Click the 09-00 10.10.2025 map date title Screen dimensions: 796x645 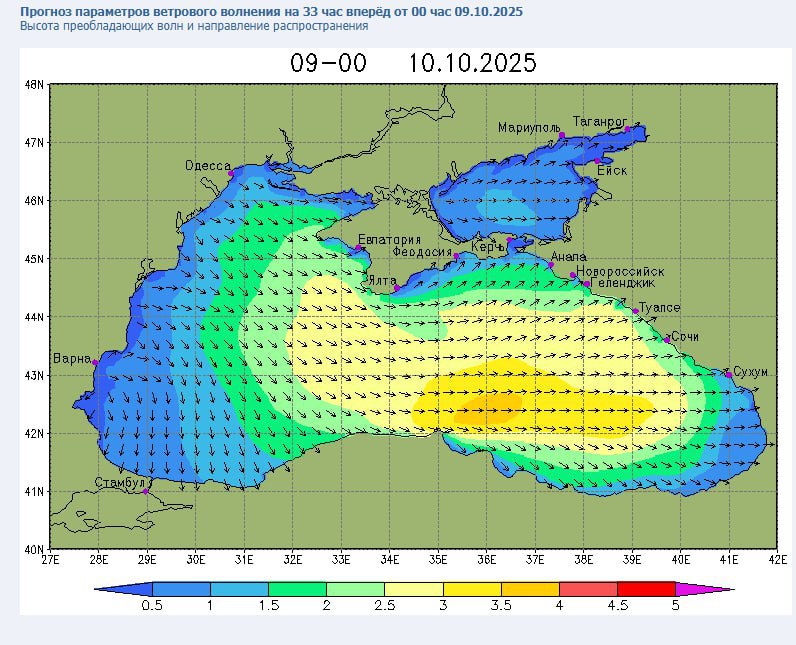pyautogui.click(x=413, y=63)
